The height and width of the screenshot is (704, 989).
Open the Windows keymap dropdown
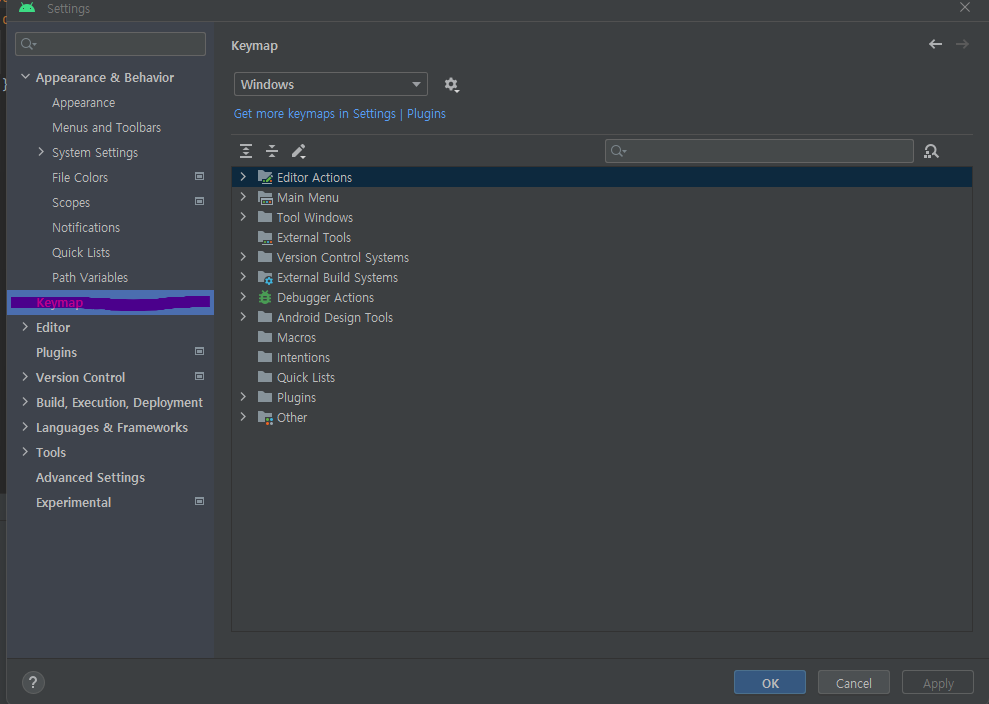331,85
